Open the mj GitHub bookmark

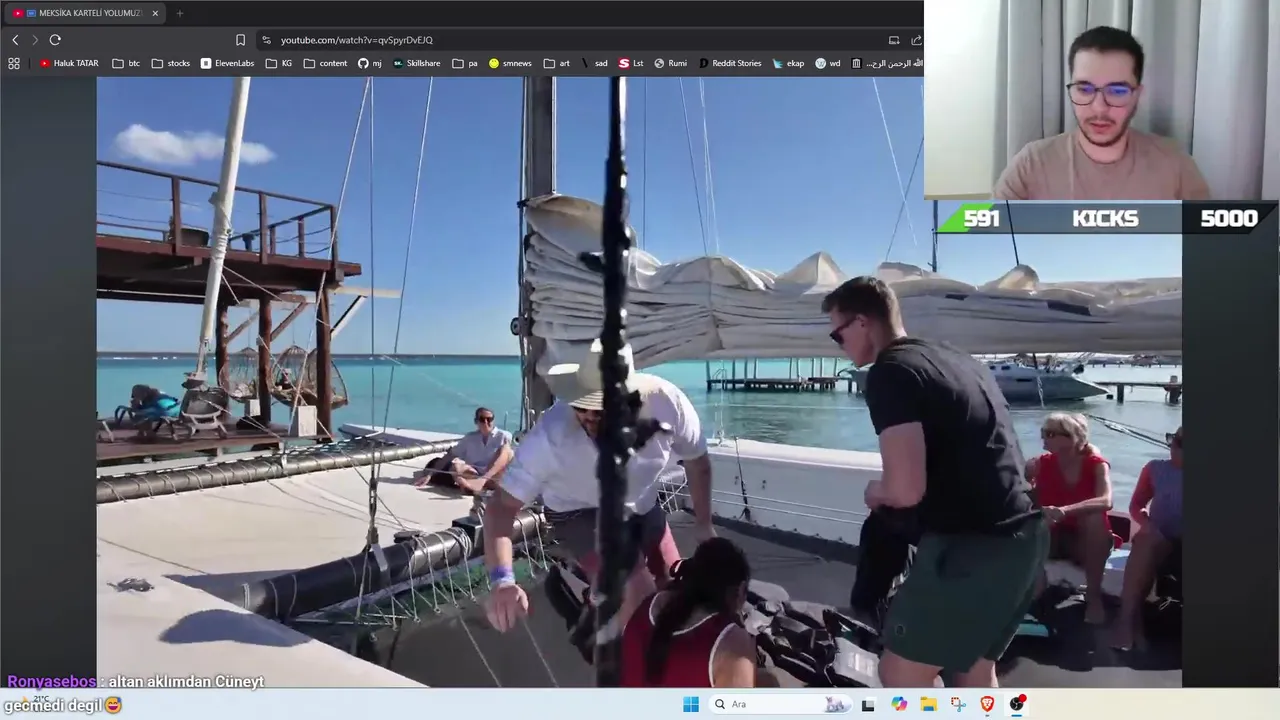(x=370, y=63)
